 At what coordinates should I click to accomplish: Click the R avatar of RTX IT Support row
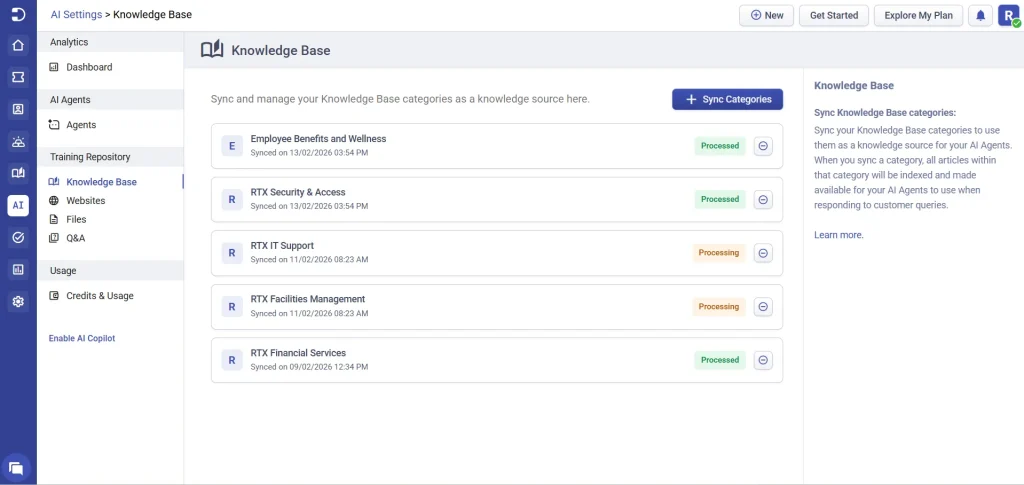click(232, 253)
